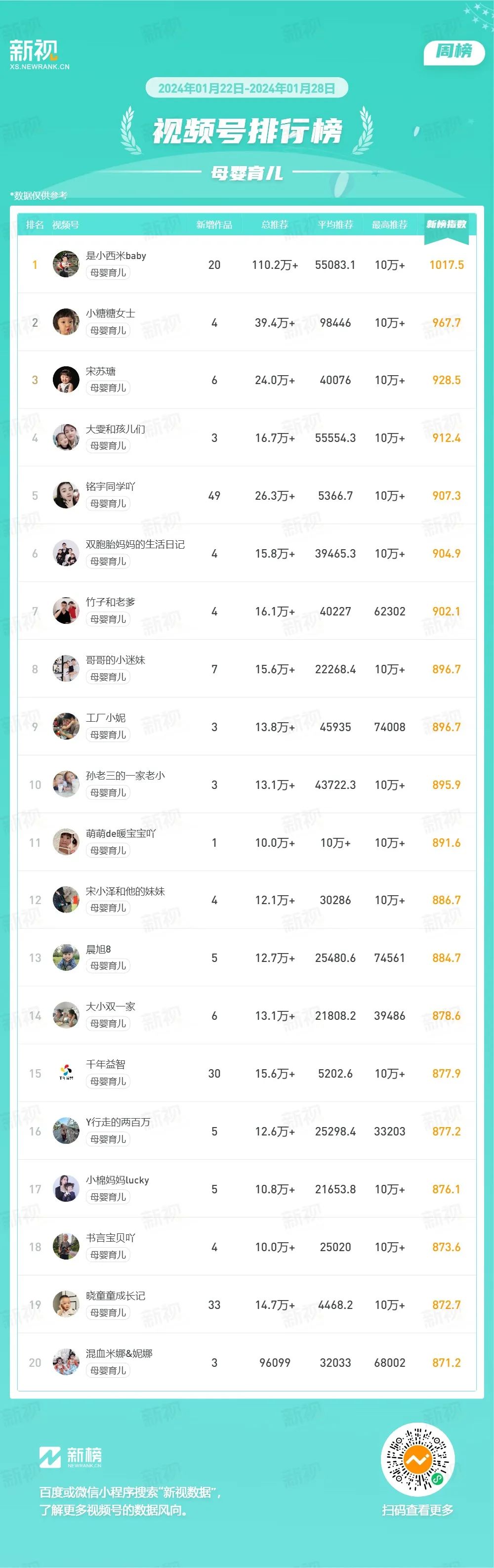Image resolution: width=494 pixels, height=1568 pixels.
Task: Click the 新增作品 column header
Action: coord(214,225)
